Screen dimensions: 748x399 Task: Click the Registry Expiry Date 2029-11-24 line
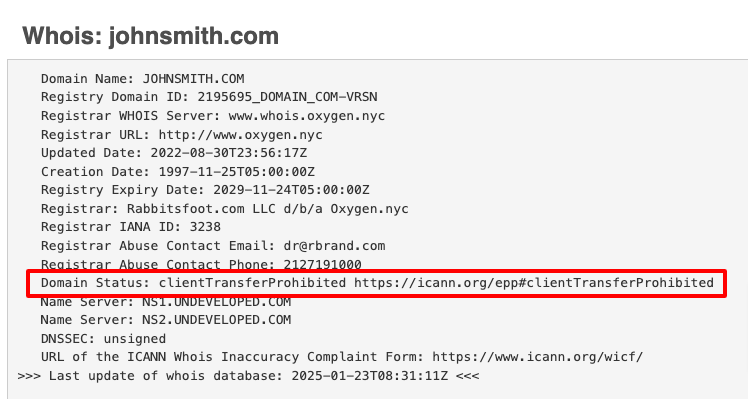coord(205,190)
